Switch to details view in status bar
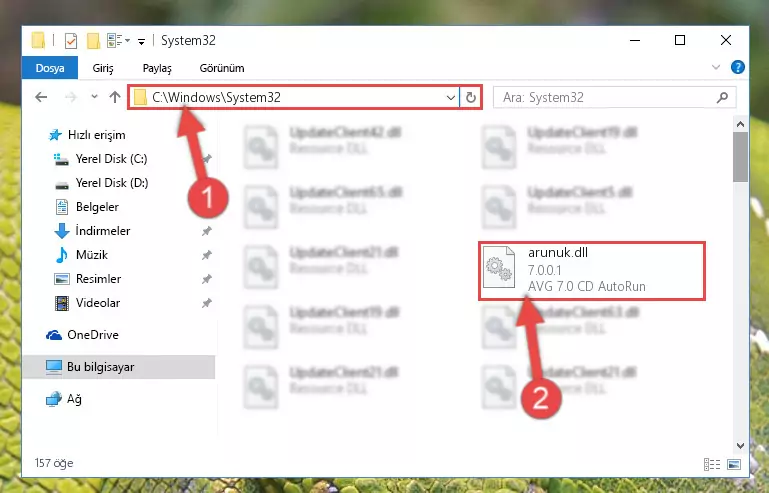769x493 pixels. [x=712, y=464]
